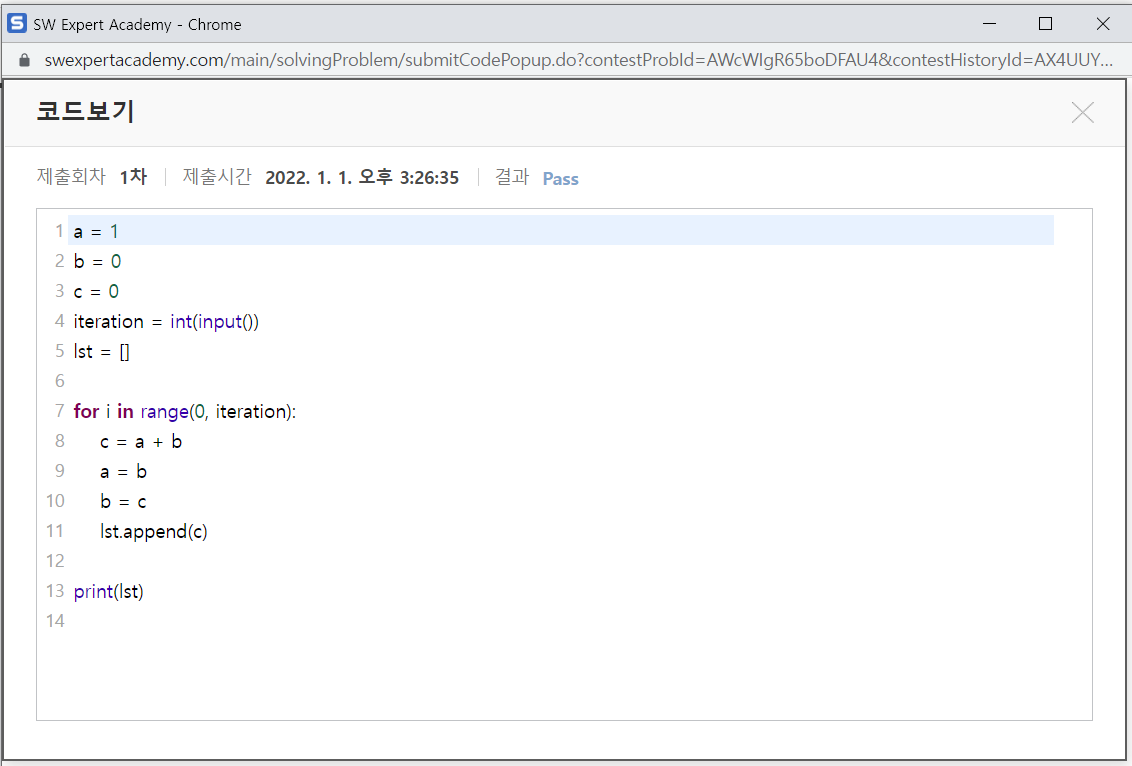Viewport: 1132px width, 766px height.
Task: Click code line 'c = 0'
Action: (95, 292)
